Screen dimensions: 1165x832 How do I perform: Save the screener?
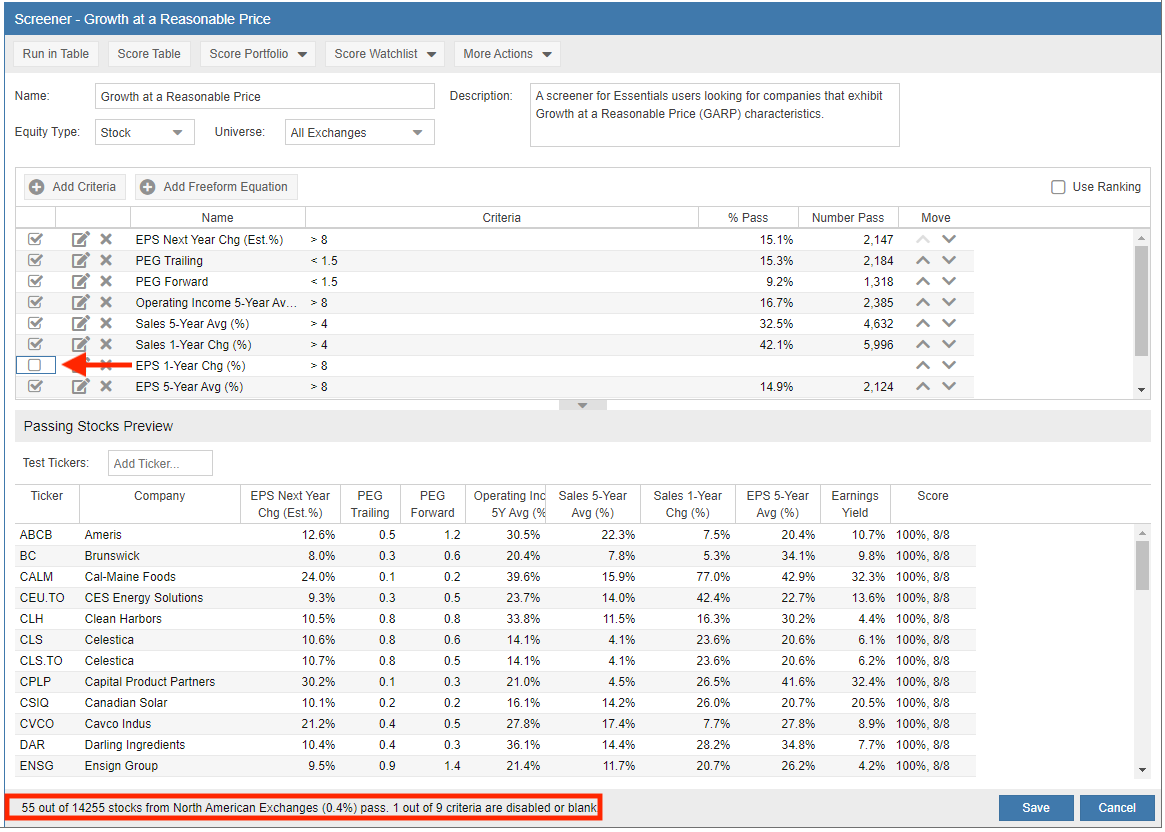[x=1036, y=807]
